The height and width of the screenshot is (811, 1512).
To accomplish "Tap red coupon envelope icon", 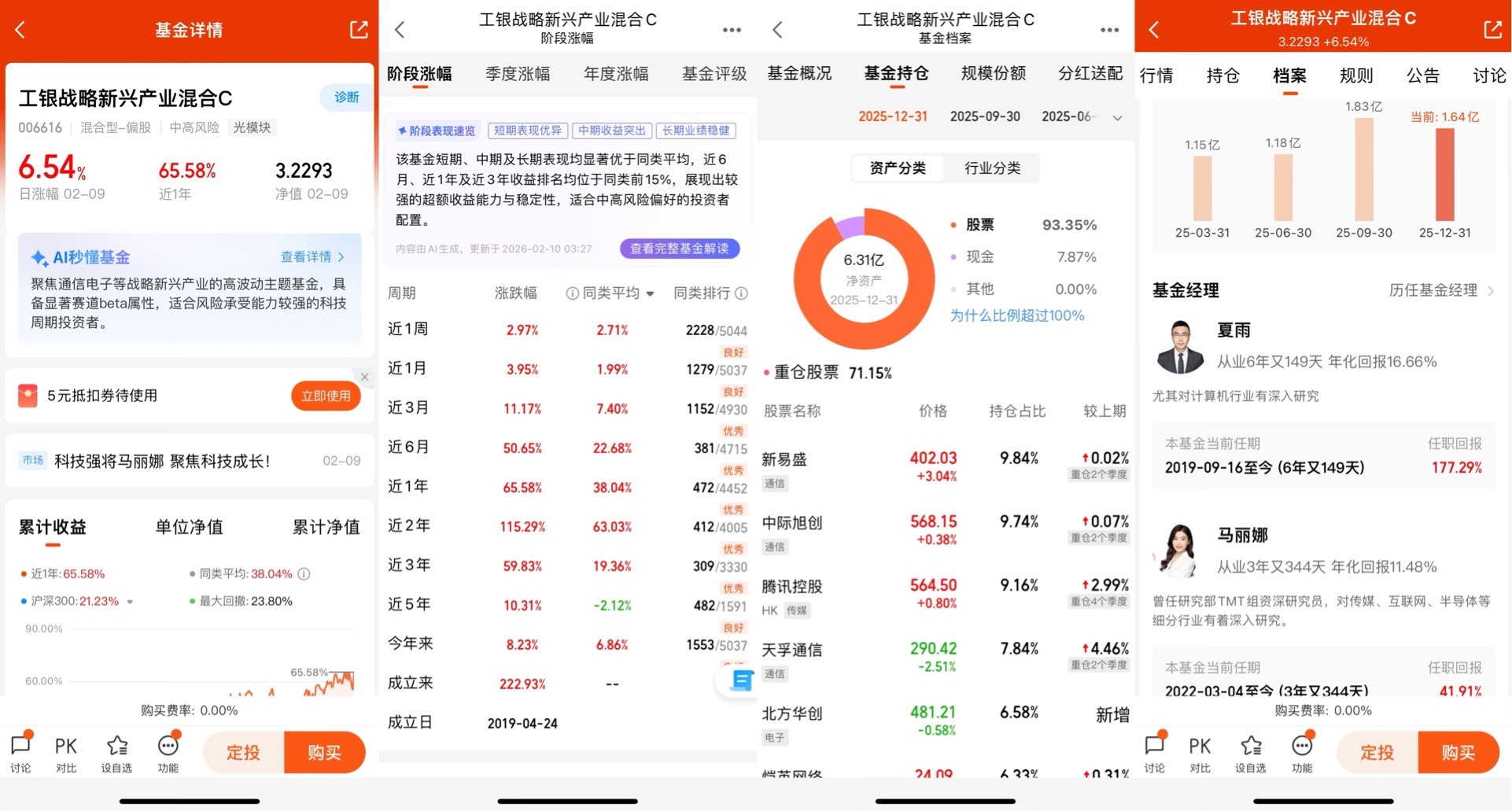I will (x=28, y=396).
